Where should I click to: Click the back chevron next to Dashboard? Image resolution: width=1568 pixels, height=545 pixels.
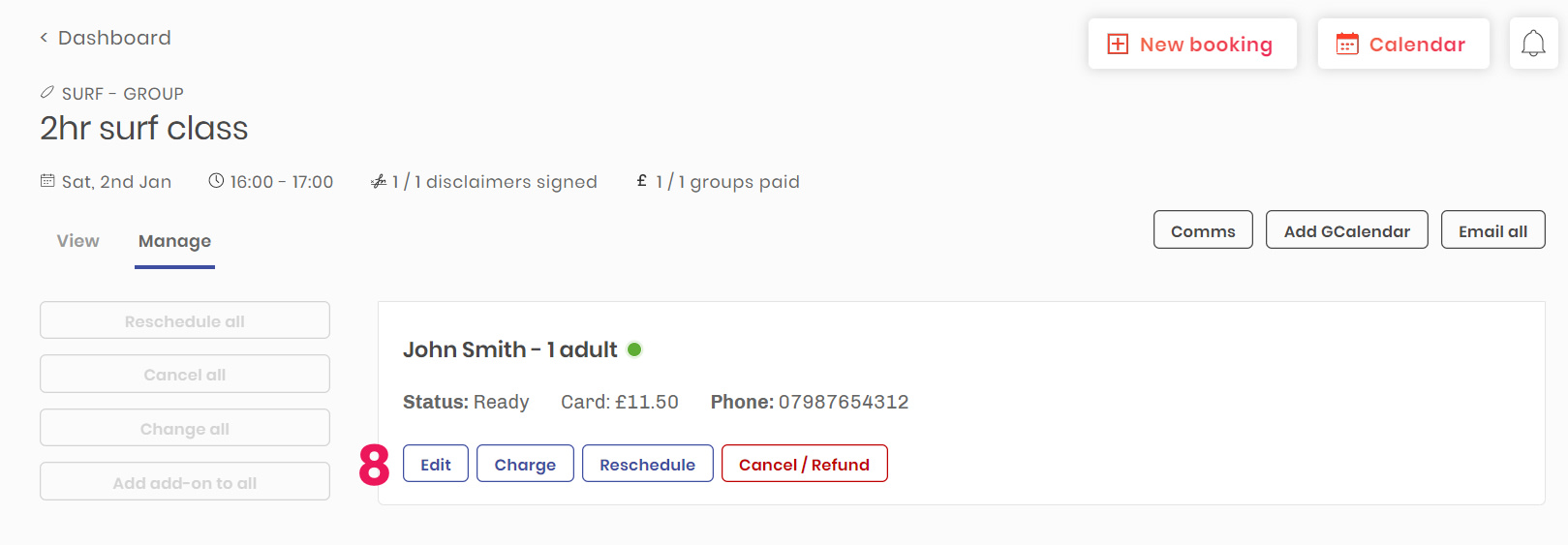44,38
